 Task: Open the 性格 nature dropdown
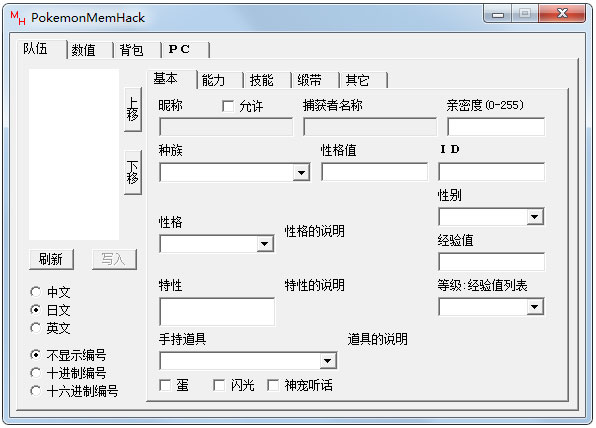tap(265, 244)
